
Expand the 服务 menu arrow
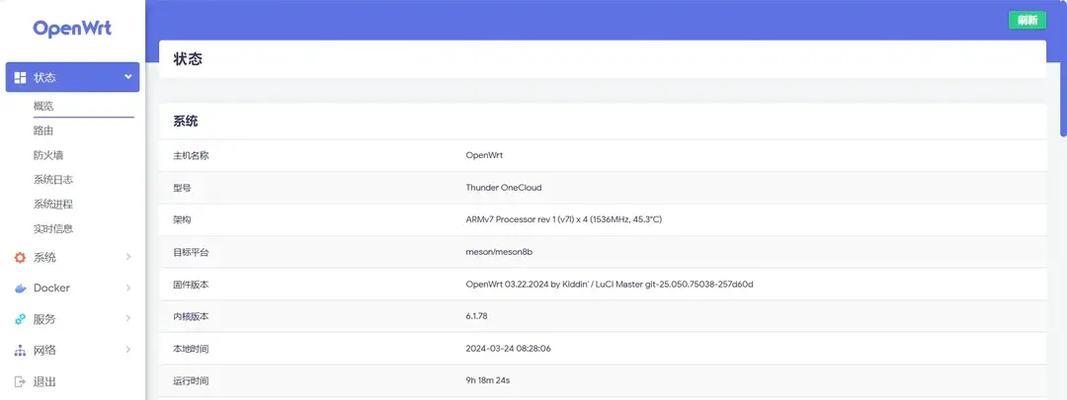coord(128,318)
